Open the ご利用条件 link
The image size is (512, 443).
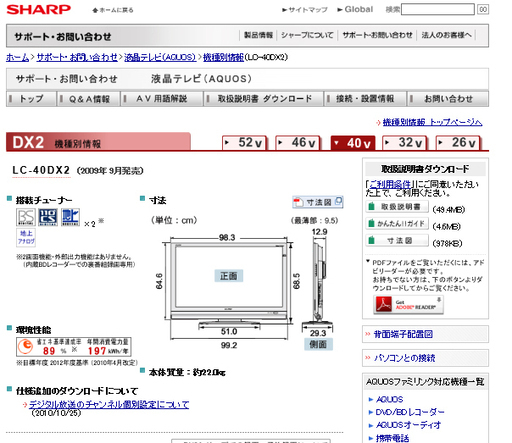[x=390, y=184]
